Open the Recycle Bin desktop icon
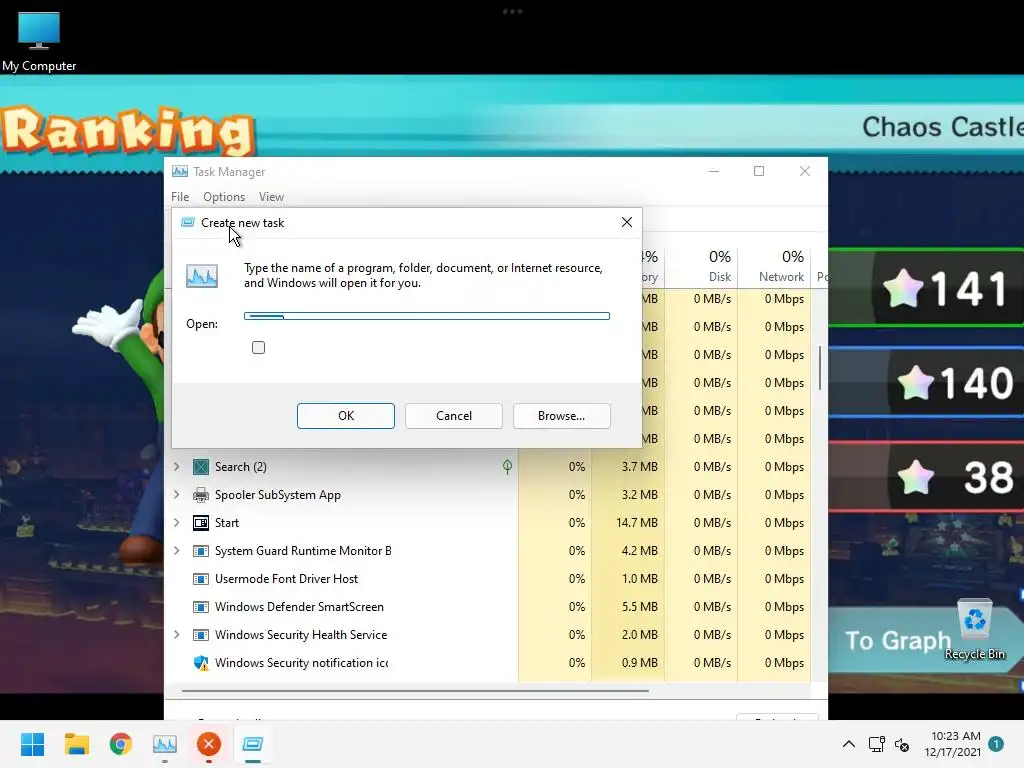1024x768 pixels. tap(974, 630)
